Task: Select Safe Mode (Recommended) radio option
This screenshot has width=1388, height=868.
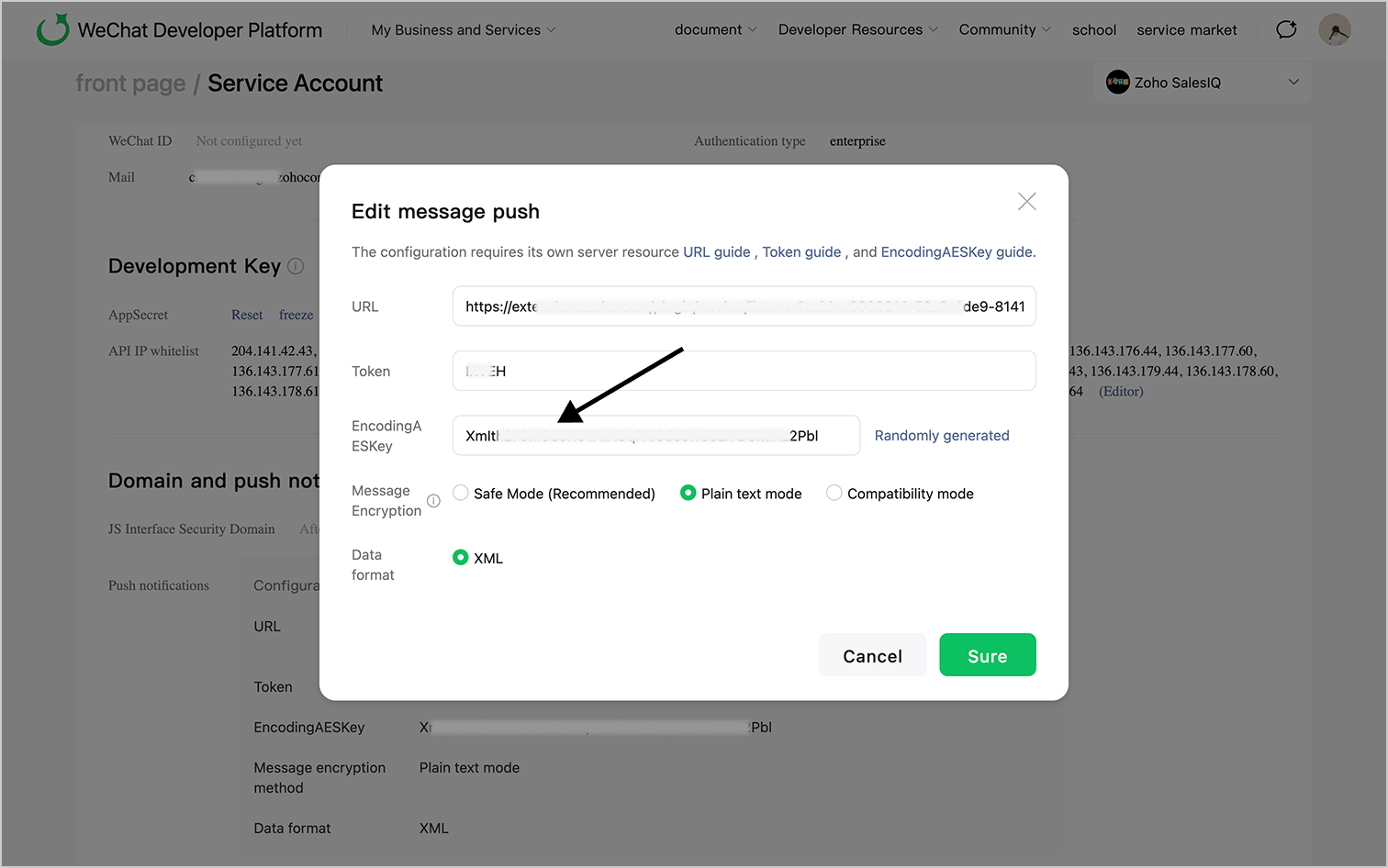Action: tap(461, 494)
